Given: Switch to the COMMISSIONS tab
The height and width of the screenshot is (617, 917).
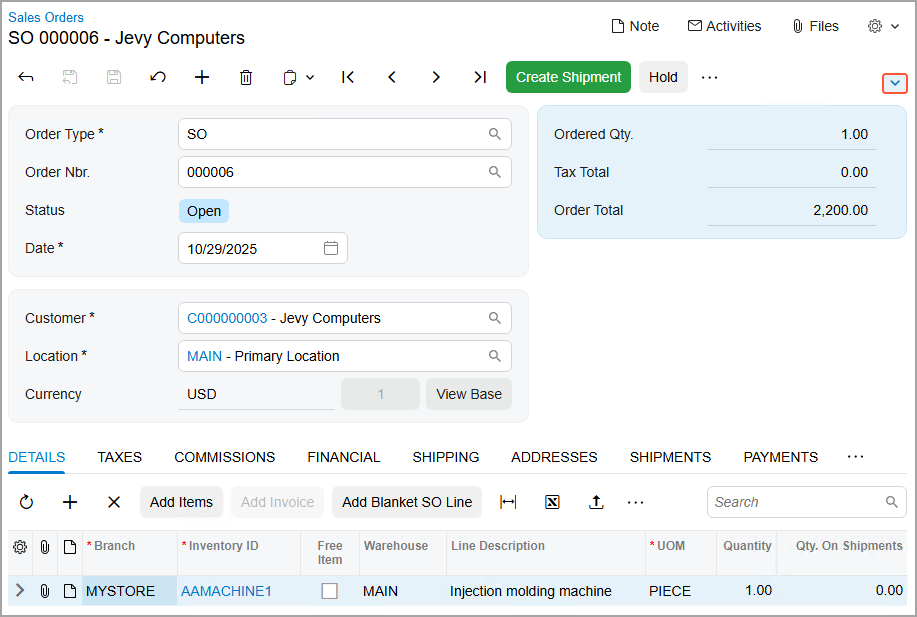Looking at the screenshot, I should [x=225, y=457].
